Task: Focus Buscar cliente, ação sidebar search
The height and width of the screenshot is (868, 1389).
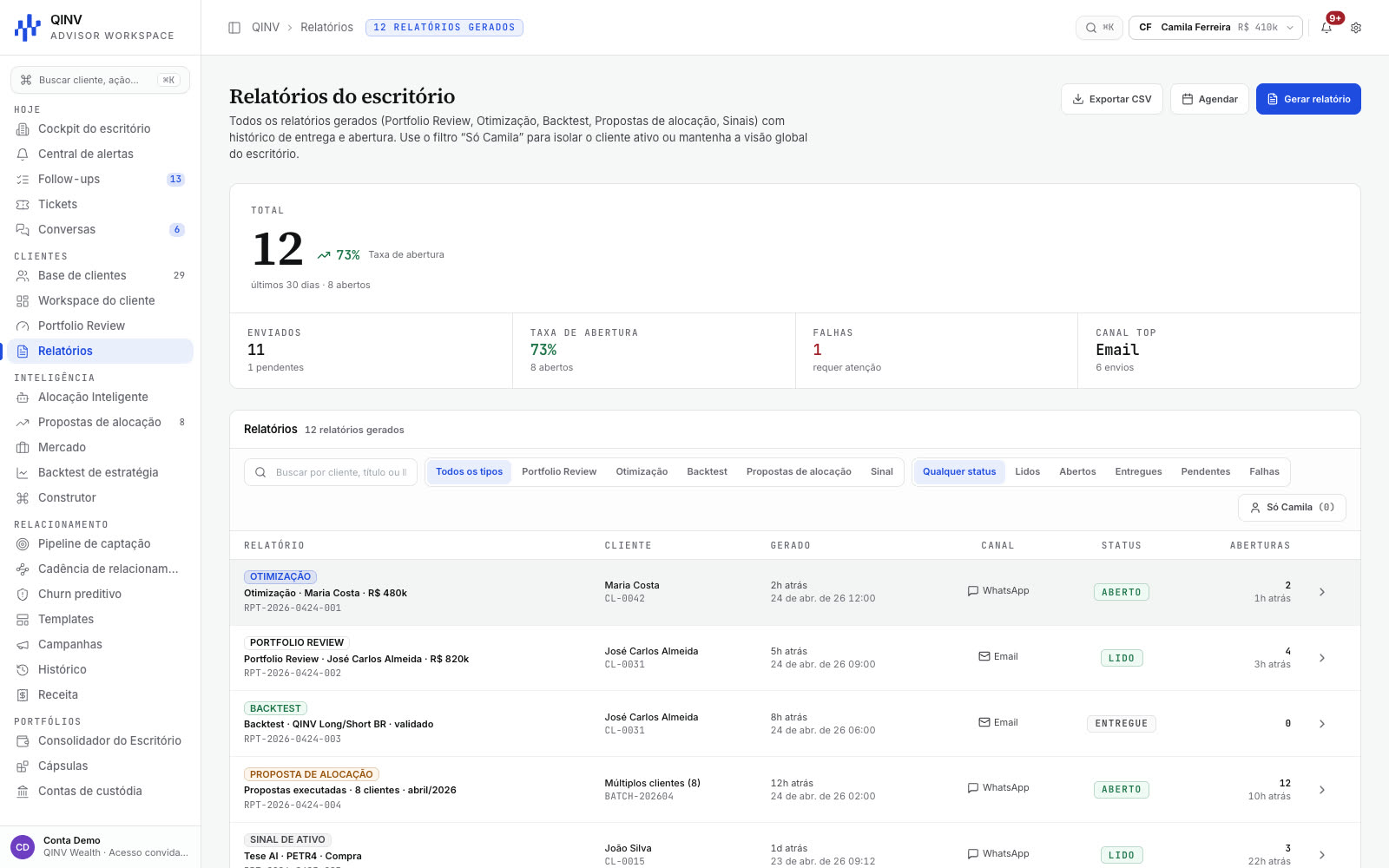Action: pos(100,80)
